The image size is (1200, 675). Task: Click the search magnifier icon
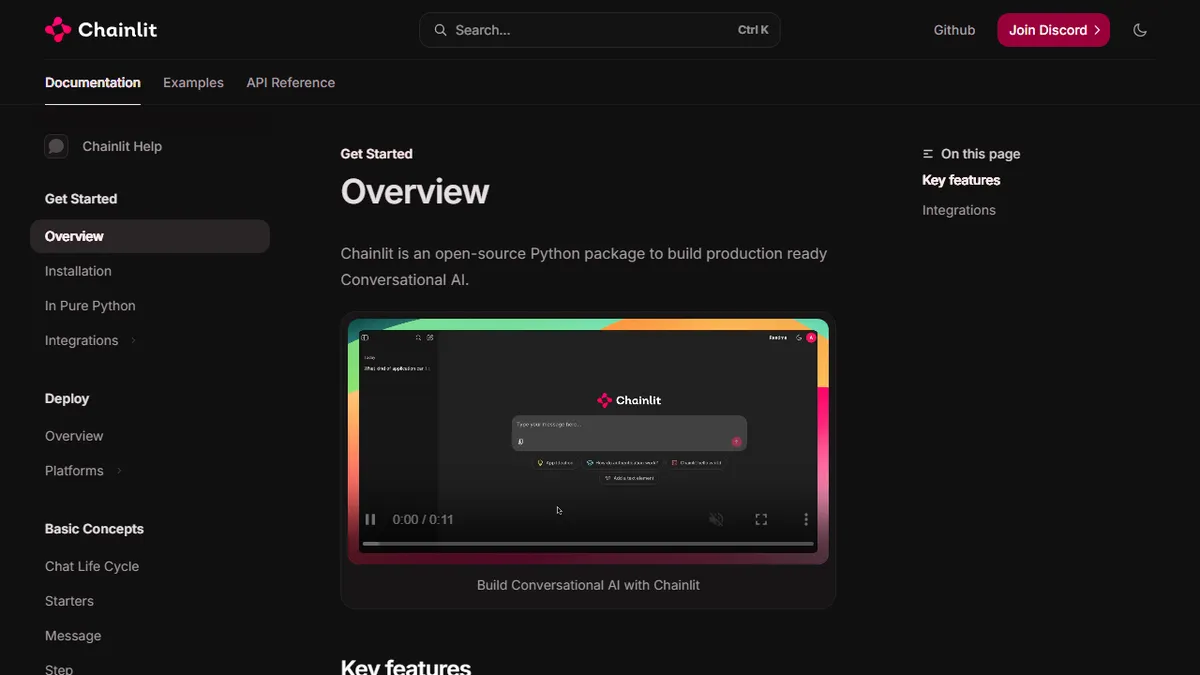pos(440,30)
